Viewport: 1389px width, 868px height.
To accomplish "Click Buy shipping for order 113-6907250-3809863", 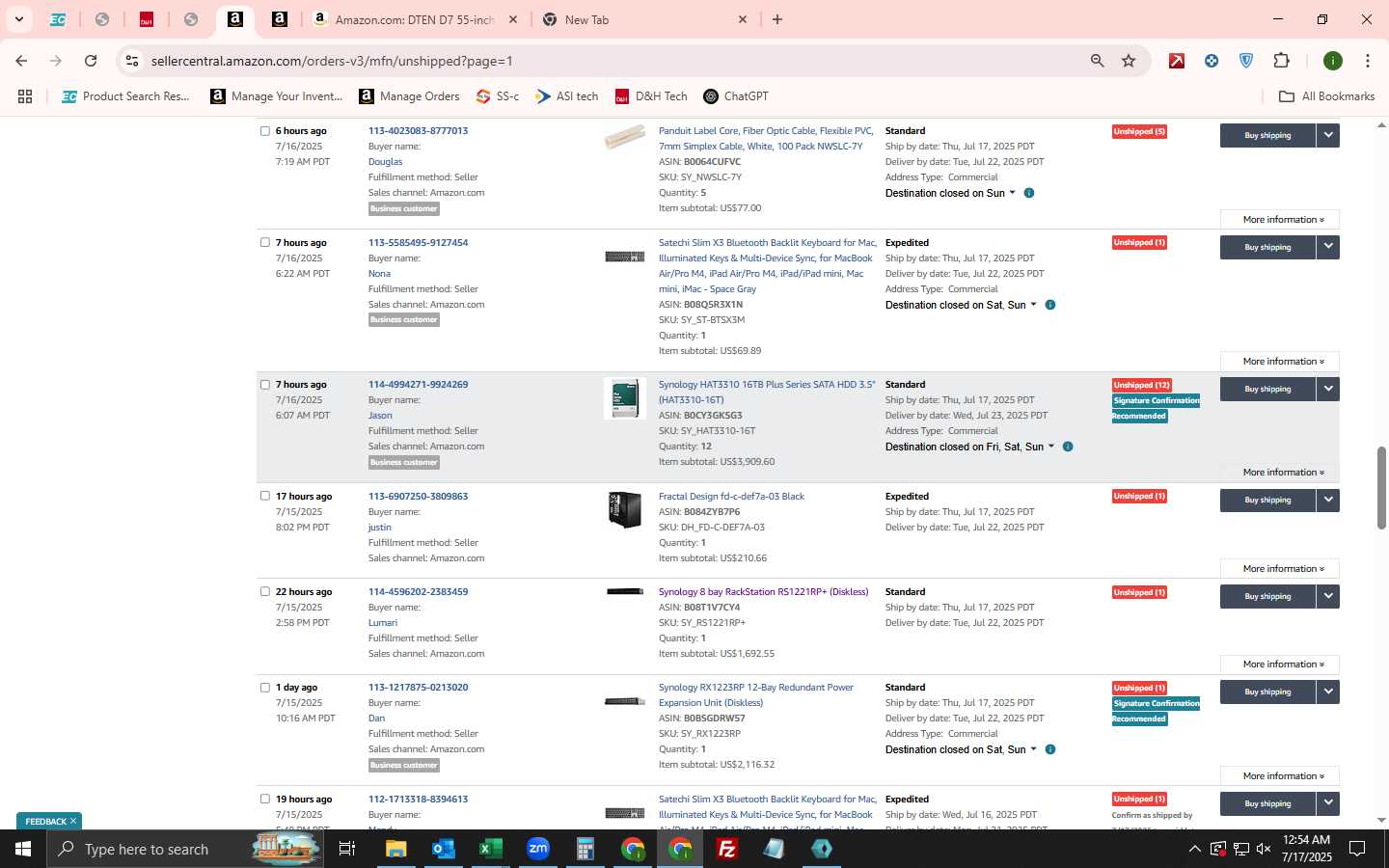I will click(x=1267, y=500).
